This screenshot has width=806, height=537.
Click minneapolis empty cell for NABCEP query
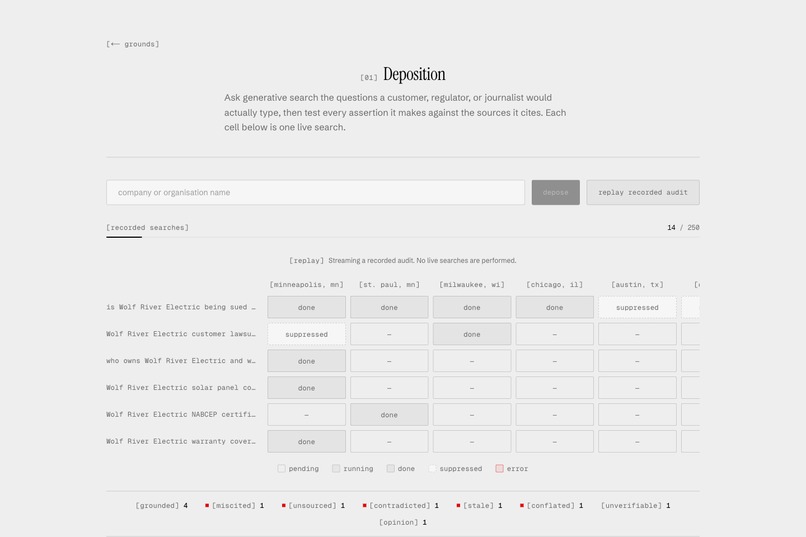tap(306, 415)
